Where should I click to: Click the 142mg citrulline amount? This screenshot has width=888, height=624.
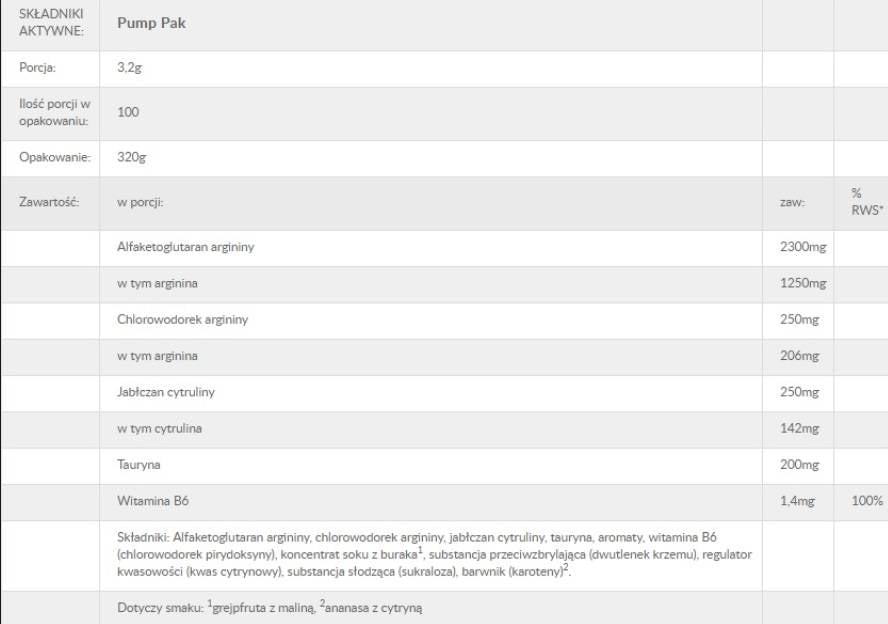coord(799,429)
